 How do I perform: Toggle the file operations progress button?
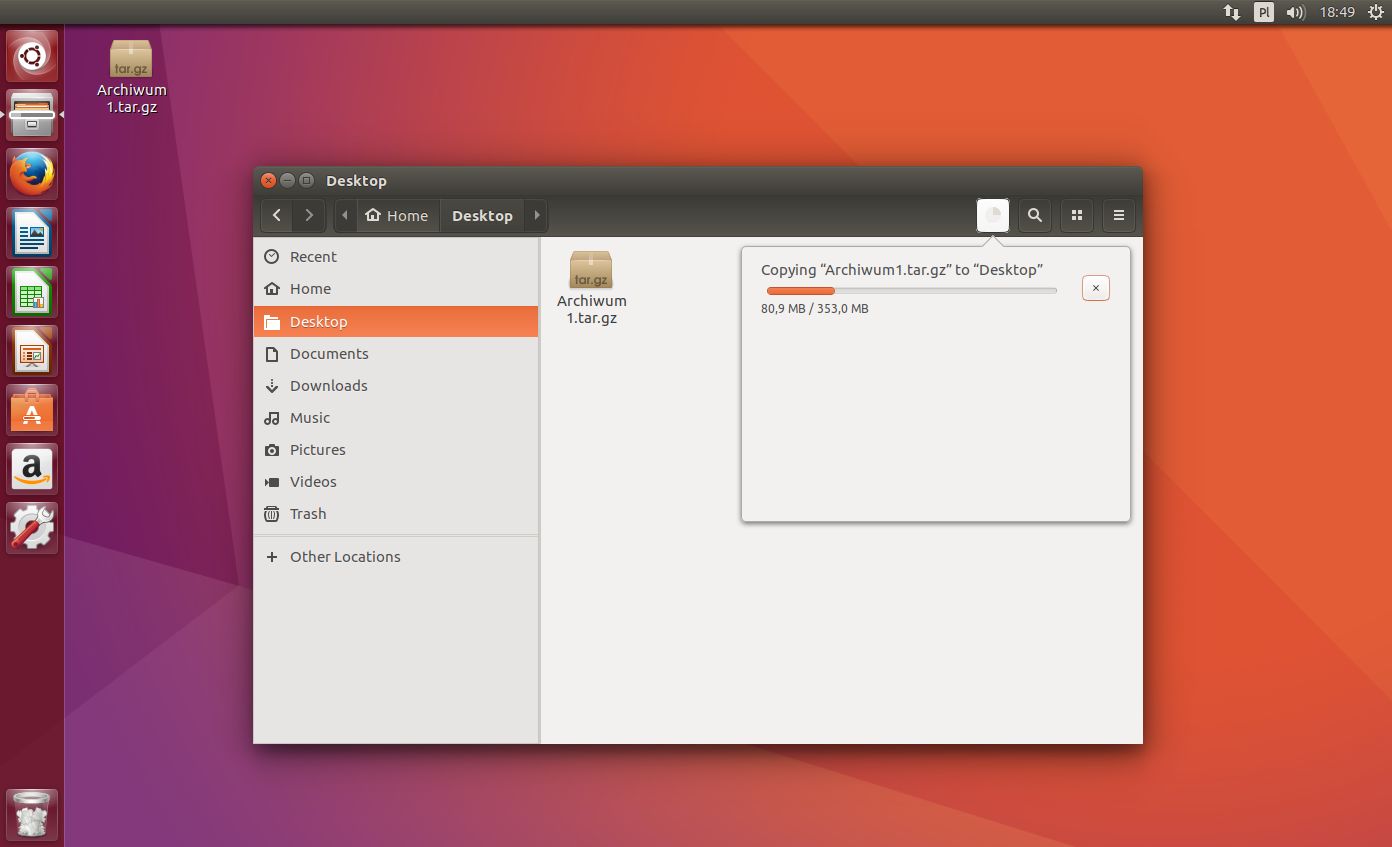click(993, 215)
